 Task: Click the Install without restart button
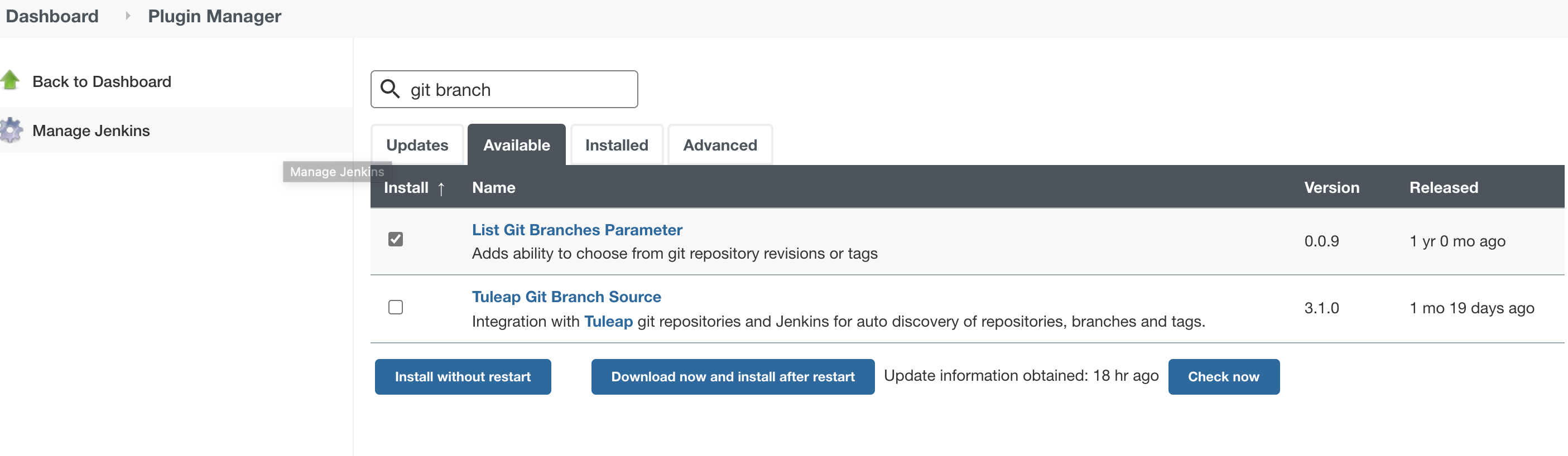point(463,376)
